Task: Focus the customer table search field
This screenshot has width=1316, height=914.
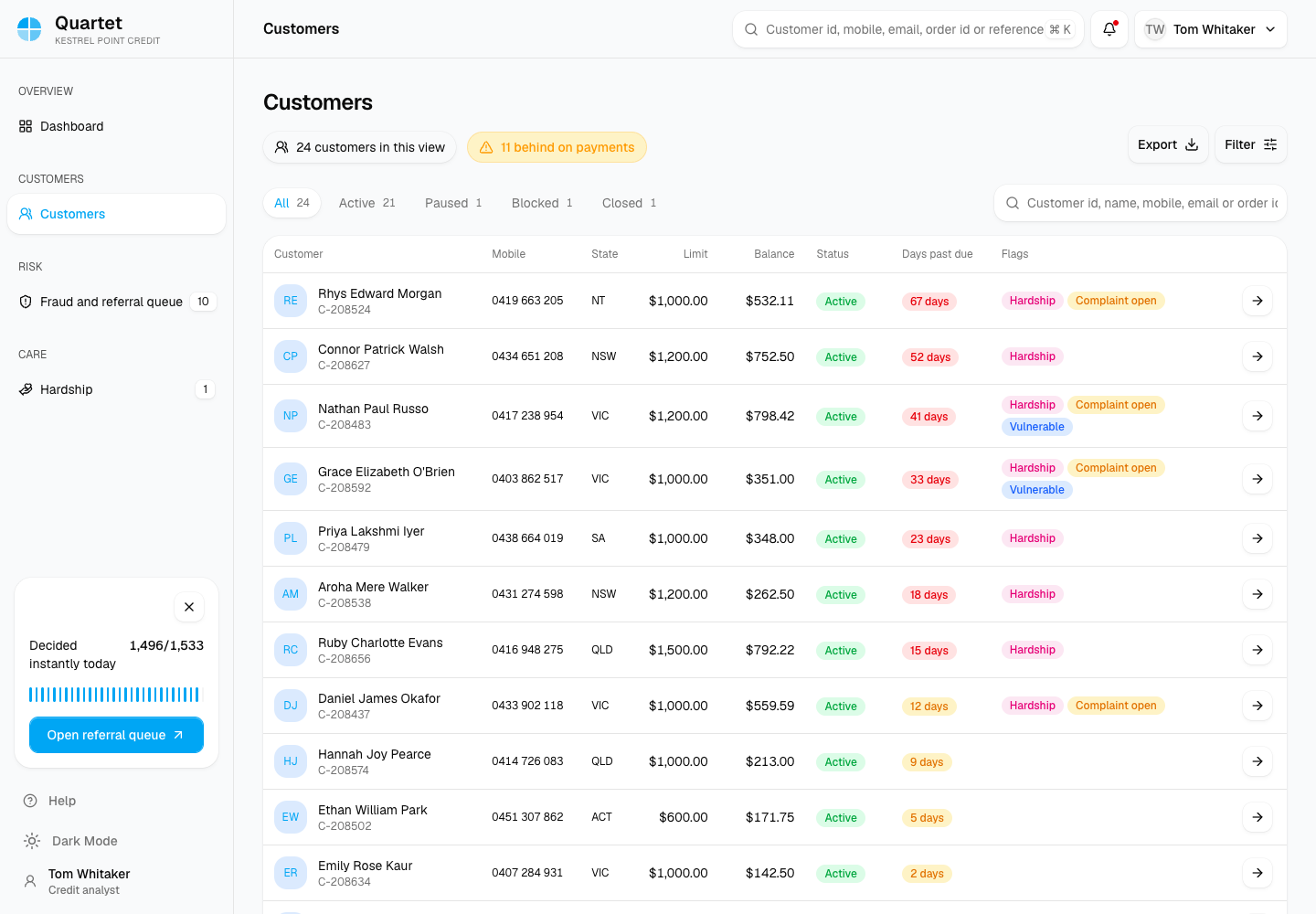Action: (x=1141, y=203)
